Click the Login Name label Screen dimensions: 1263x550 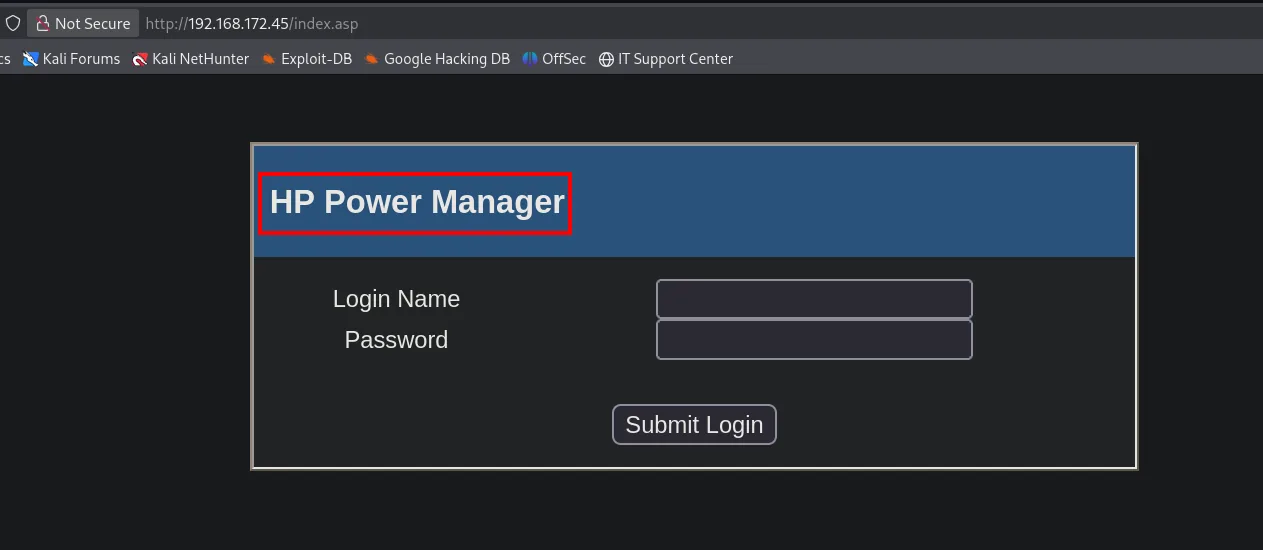point(396,299)
